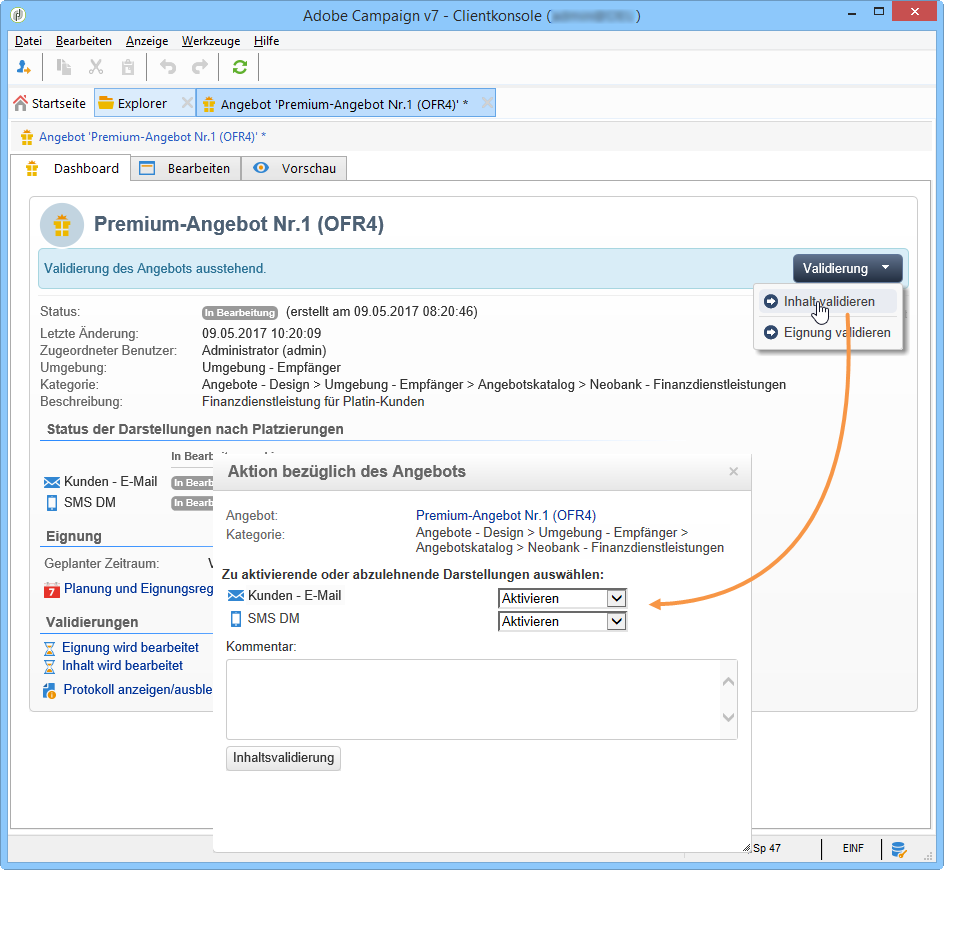Click the breadcrumb link Angebot 'Premium-Angebot Nr.1 (OFR4)'

(152, 137)
